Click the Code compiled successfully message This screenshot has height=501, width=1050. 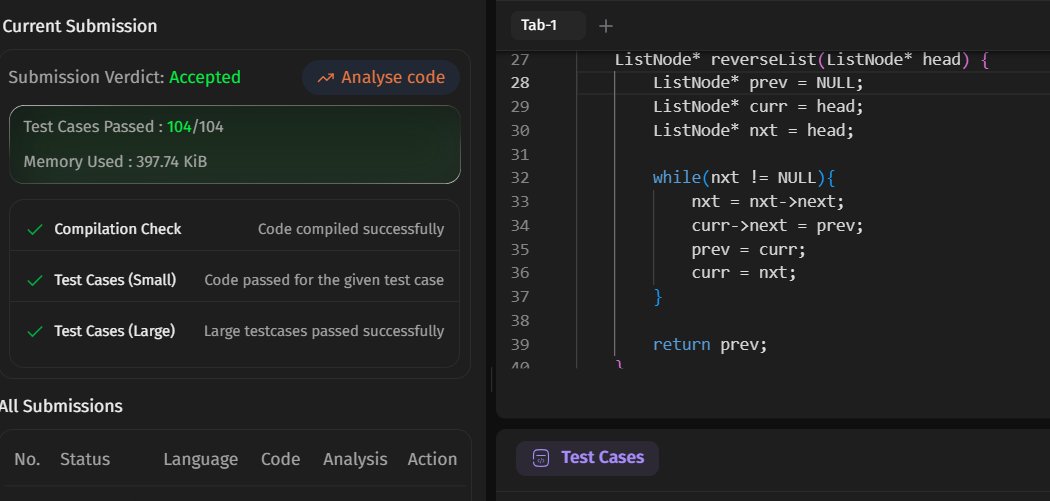(351, 229)
